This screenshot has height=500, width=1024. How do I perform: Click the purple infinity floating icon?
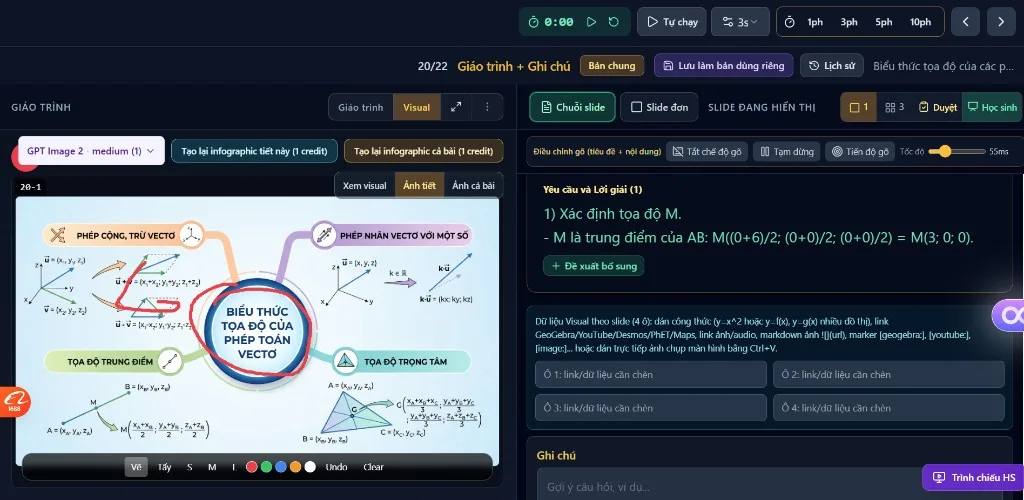[1009, 317]
